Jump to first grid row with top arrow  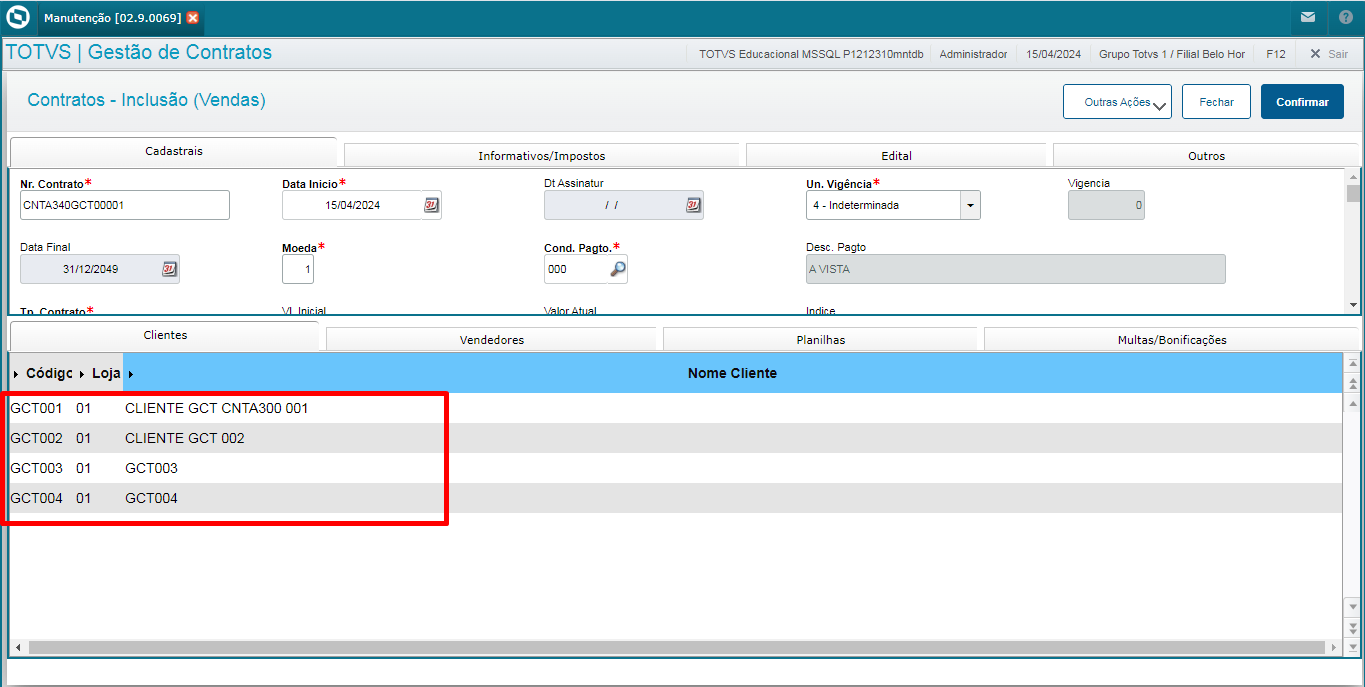pyautogui.click(x=1353, y=364)
